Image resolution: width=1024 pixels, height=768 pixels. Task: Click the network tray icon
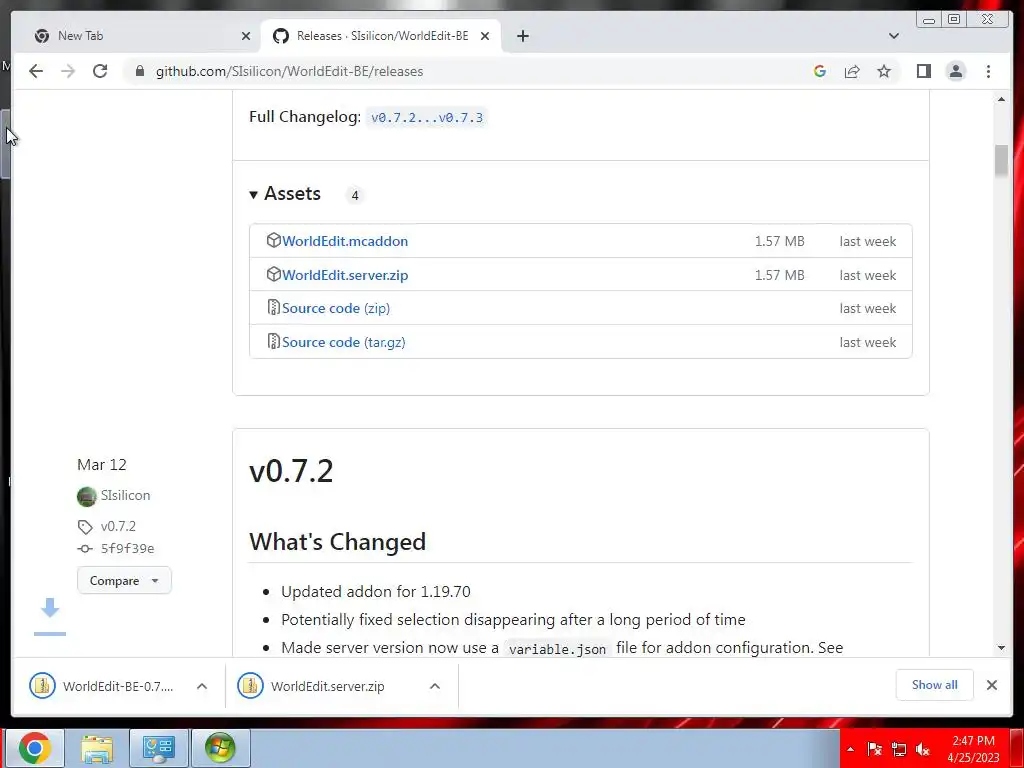899,749
